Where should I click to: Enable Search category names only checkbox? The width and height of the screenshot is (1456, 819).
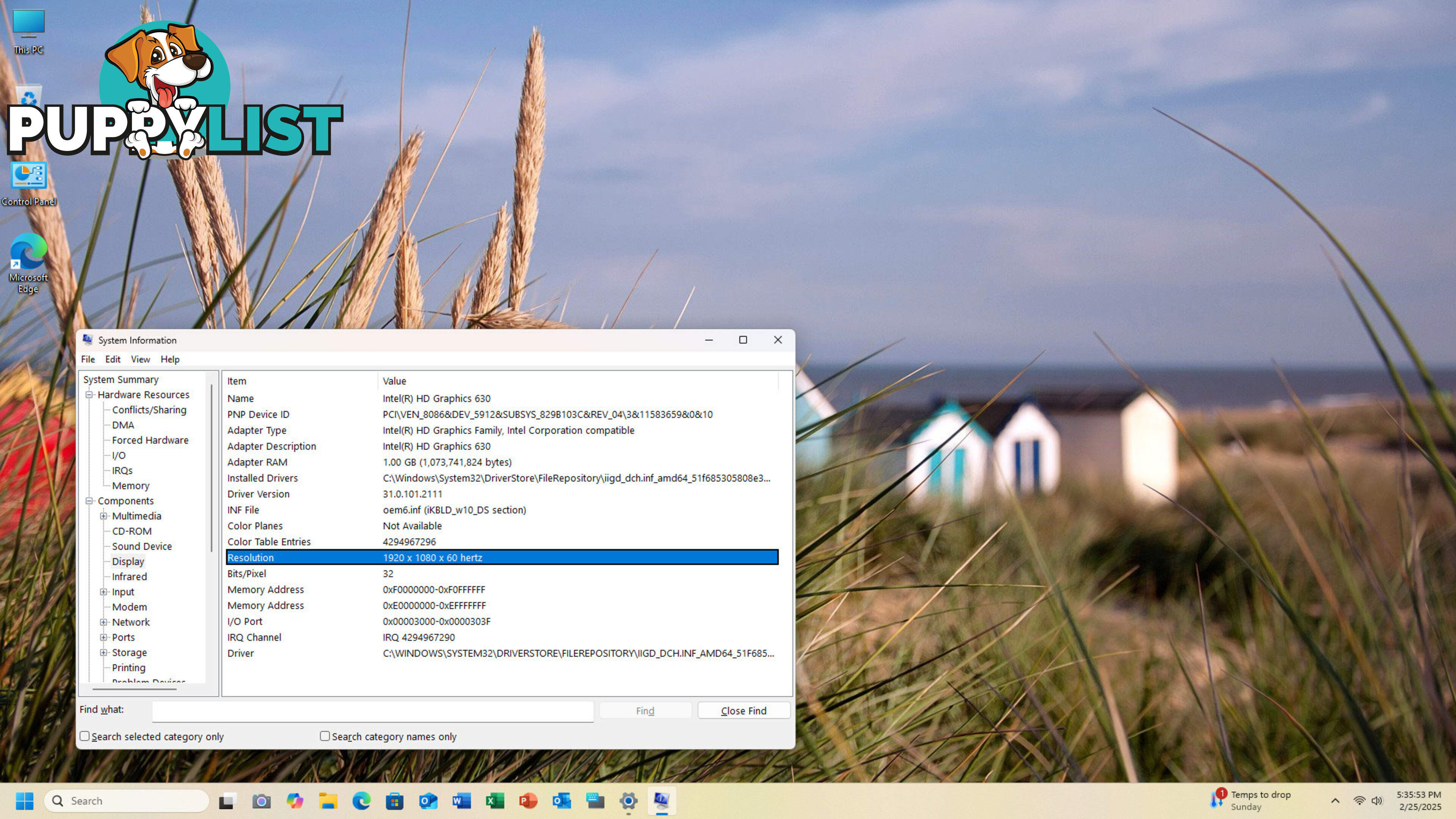click(x=324, y=736)
